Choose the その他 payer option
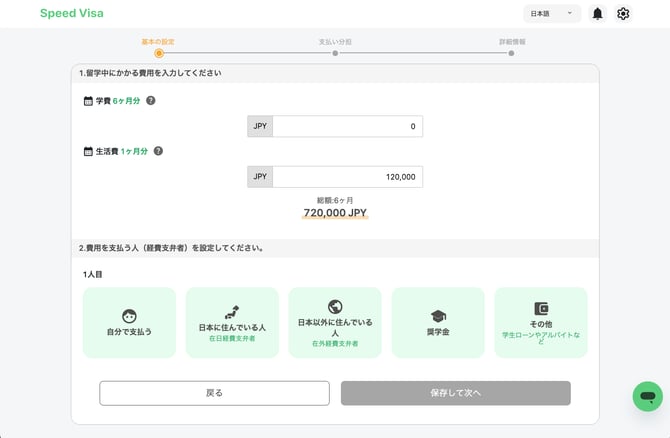 pos(541,323)
